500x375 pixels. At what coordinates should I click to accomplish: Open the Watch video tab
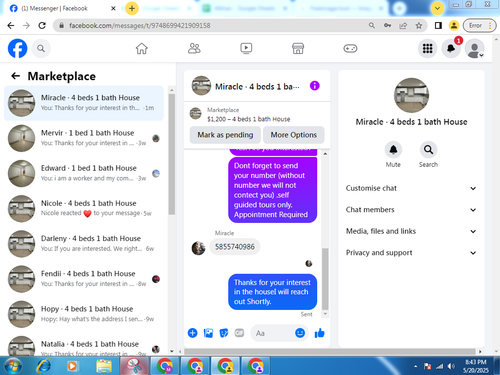[246, 49]
